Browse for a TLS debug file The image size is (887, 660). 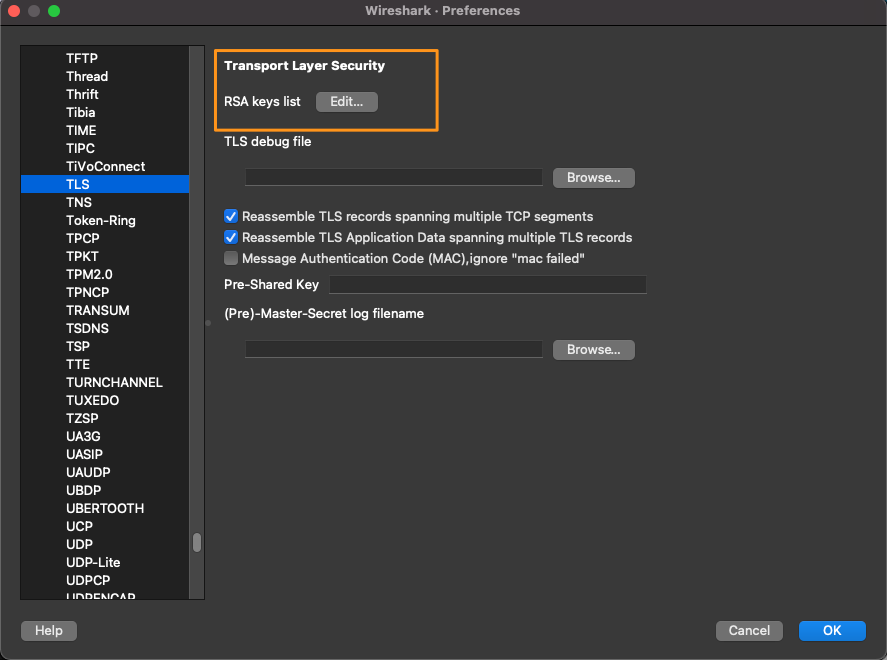point(593,178)
